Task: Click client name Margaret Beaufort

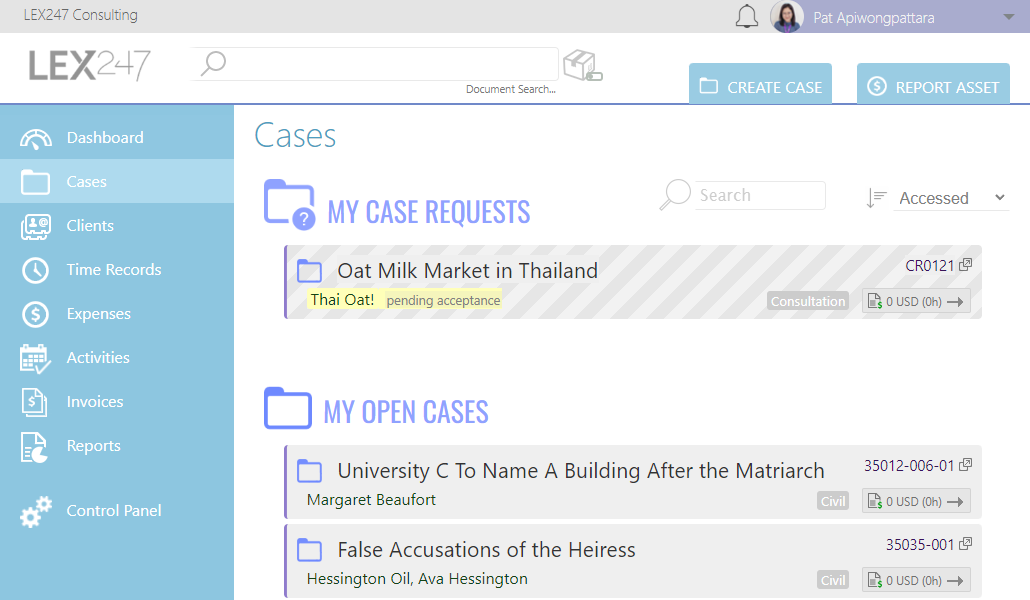Action: pyautogui.click(x=371, y=499)
